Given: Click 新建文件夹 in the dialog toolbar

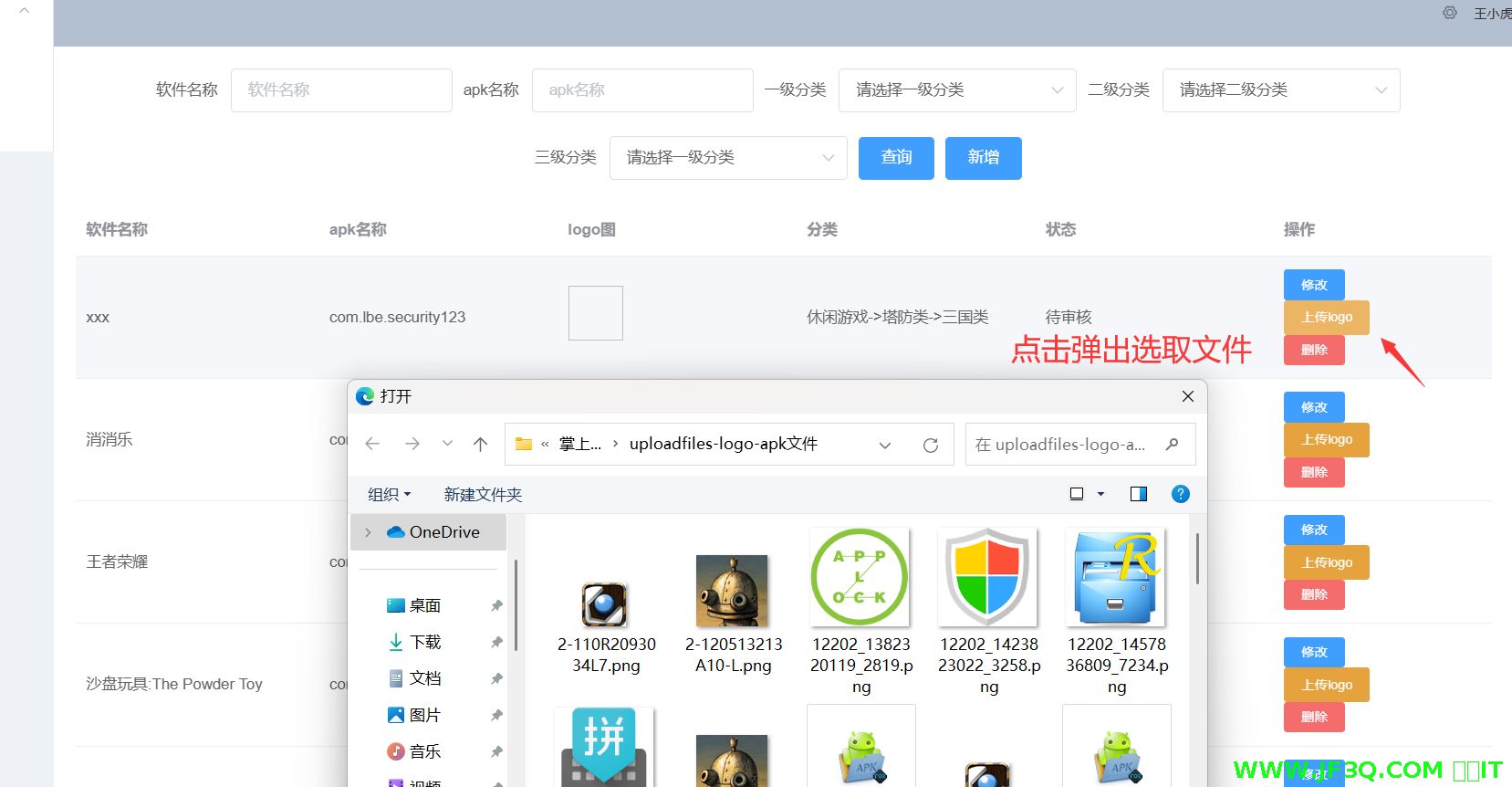Looking at the screenshot, I should coord(483,494).
